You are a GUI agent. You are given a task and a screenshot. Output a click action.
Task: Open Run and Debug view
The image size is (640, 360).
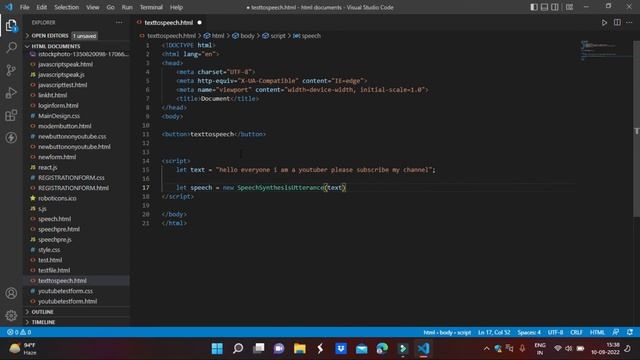(11, 93)
